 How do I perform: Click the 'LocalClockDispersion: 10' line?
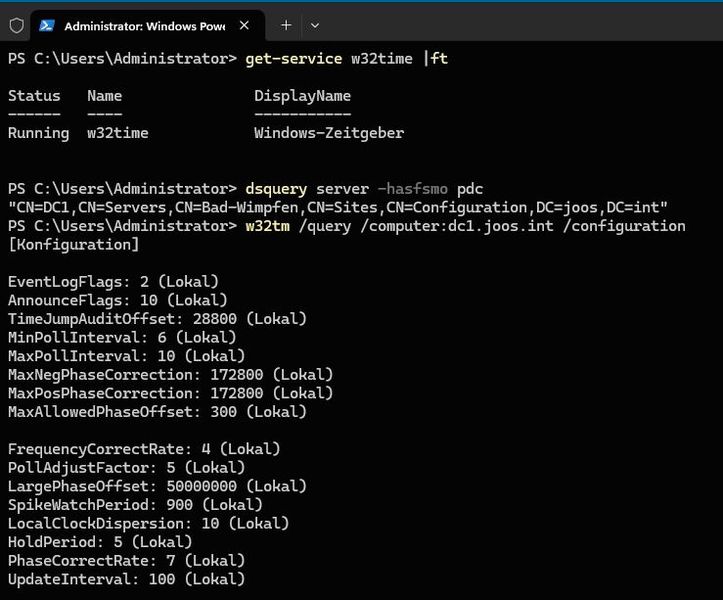[x=148, y=523]
